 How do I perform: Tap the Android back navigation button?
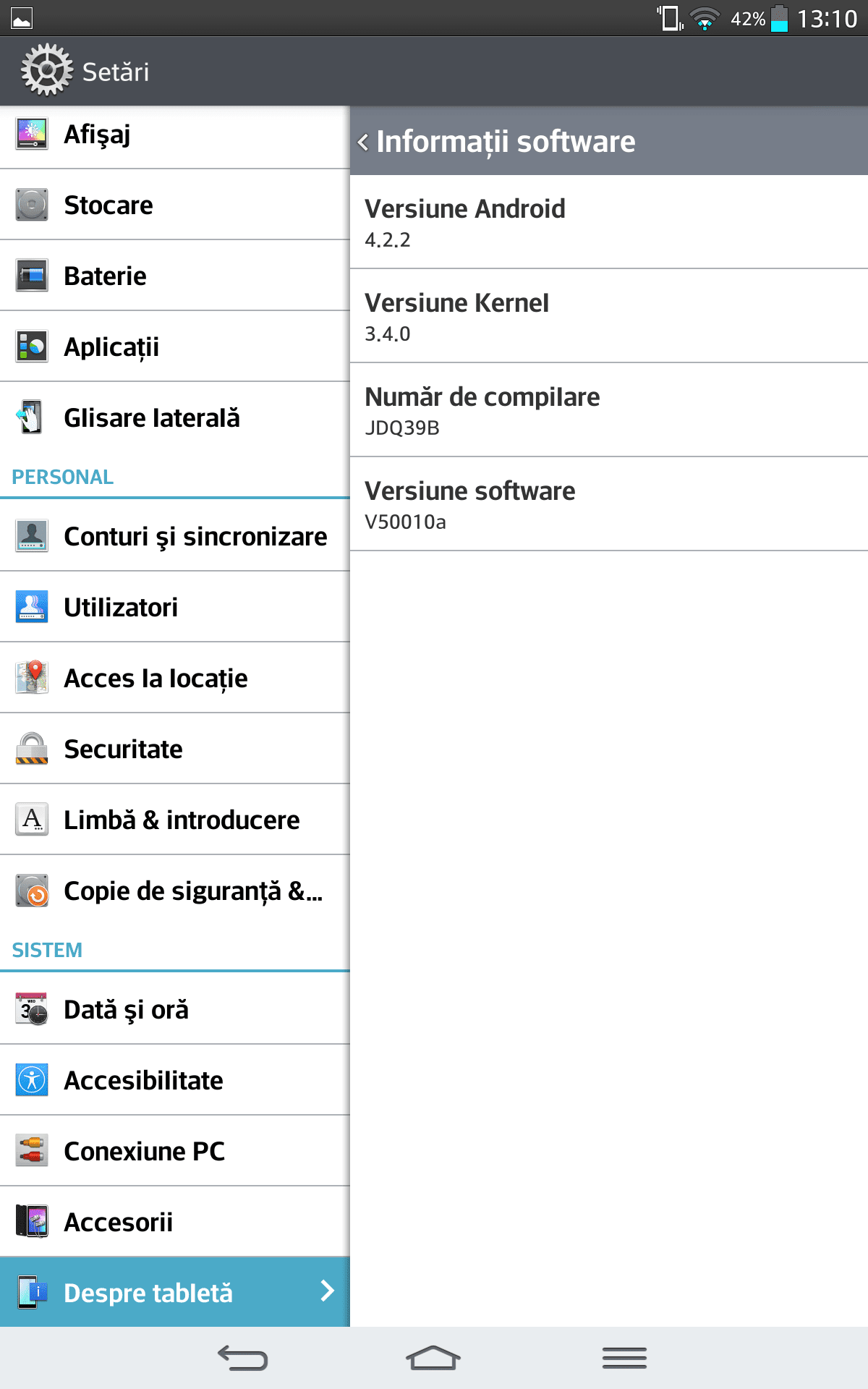[x=243, y=1358]
